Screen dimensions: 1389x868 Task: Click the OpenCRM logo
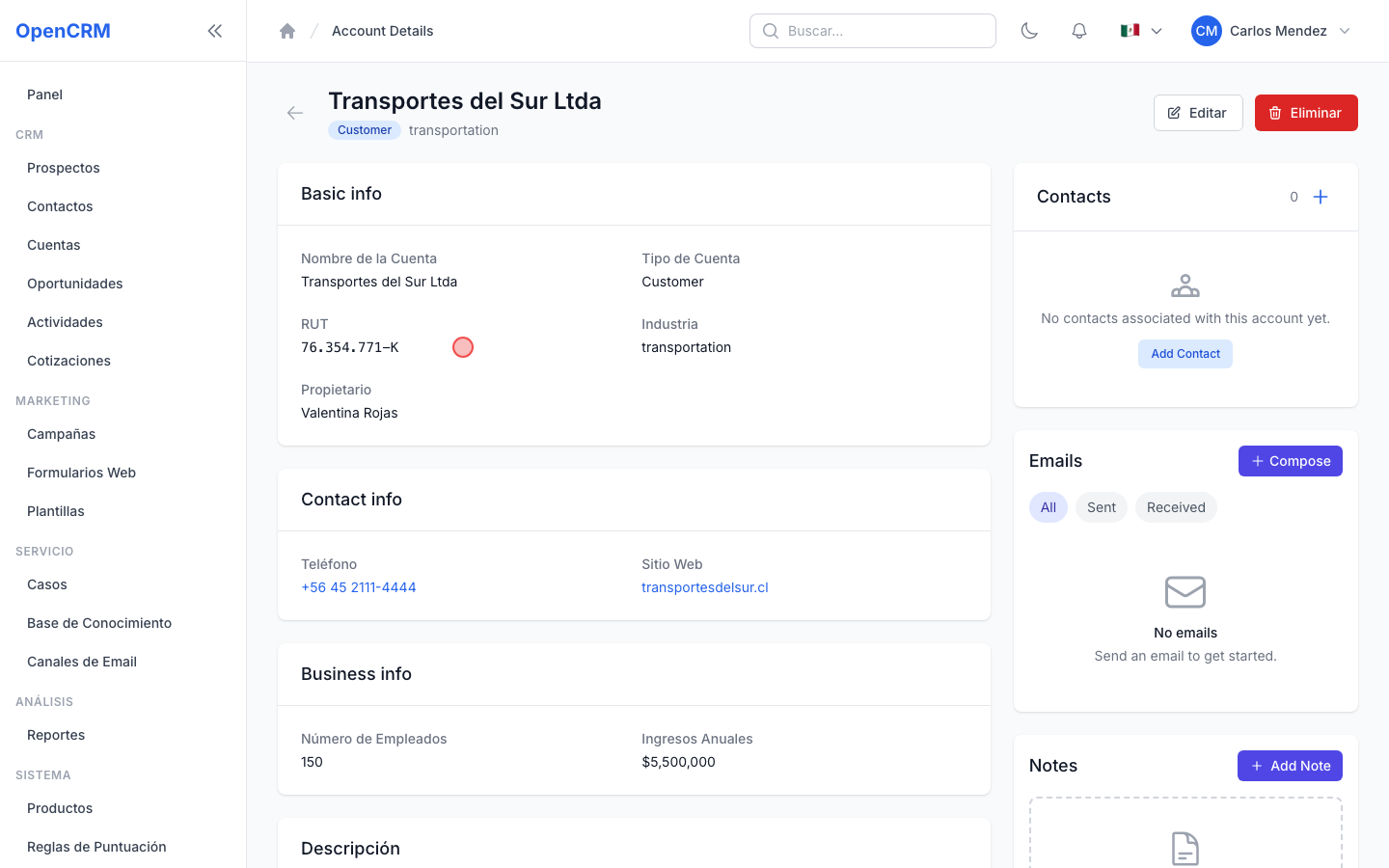tap(63, 31)
